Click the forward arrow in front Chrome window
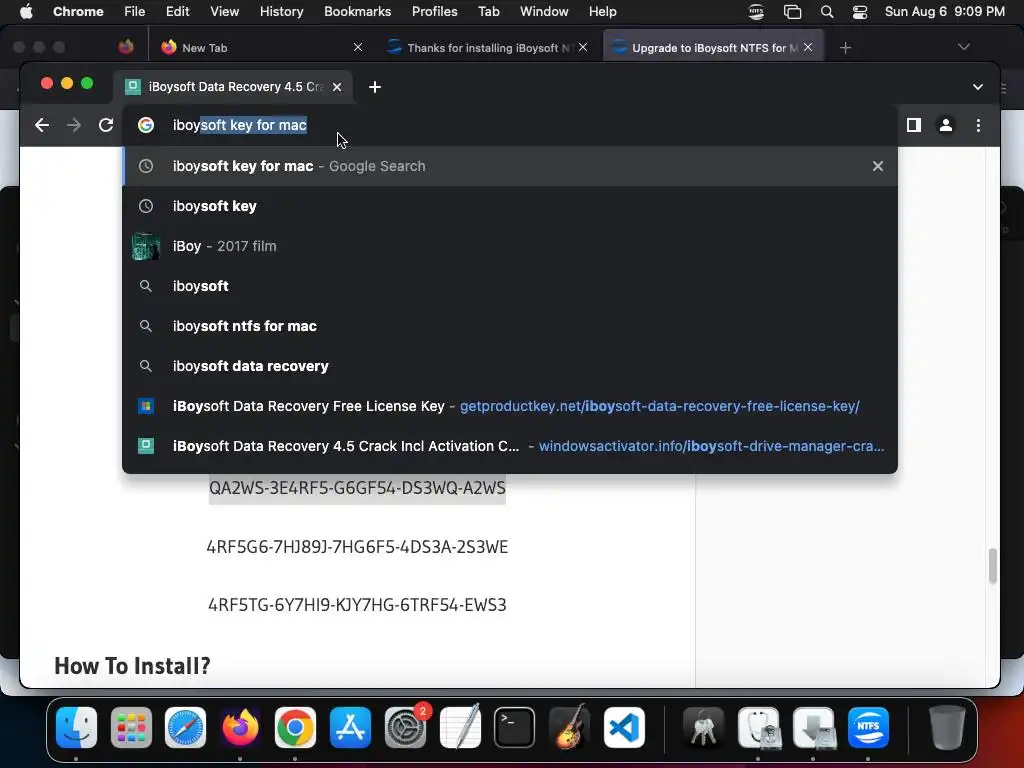Viewport: 1024px width, 768px height. tap(74, 125)
